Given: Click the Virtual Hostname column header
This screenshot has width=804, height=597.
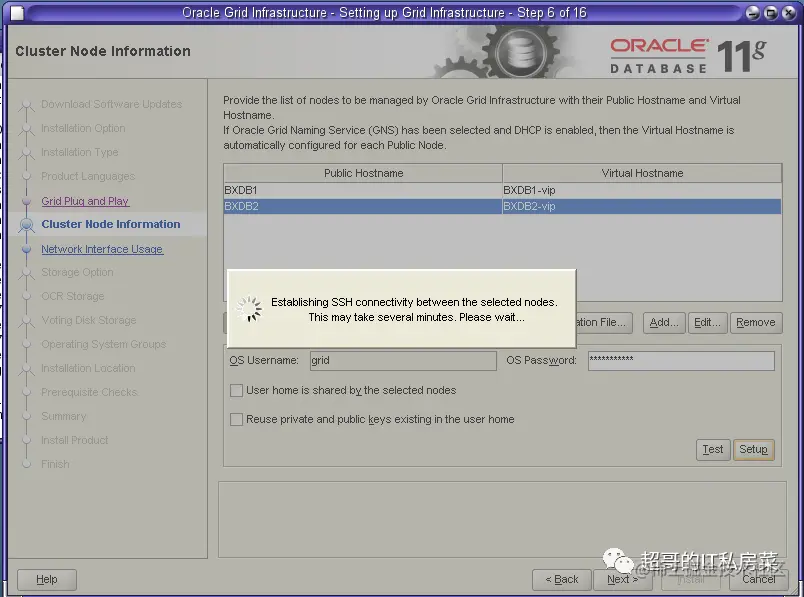Looking at the screenshot, I should coord(642,173).
